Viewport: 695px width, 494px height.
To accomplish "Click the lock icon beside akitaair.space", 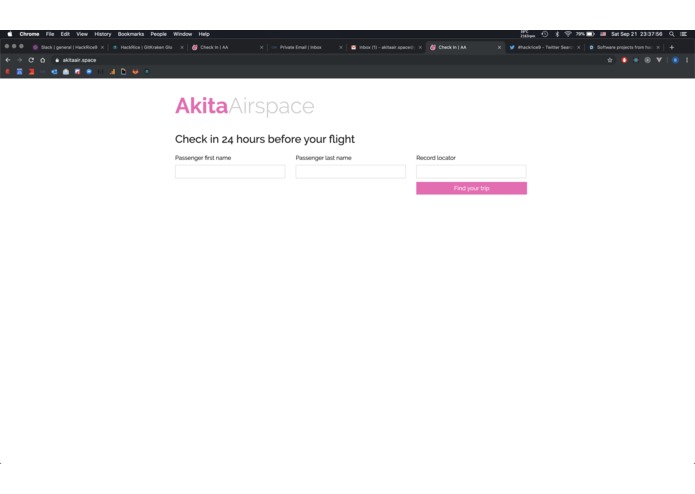I will 57,60.
